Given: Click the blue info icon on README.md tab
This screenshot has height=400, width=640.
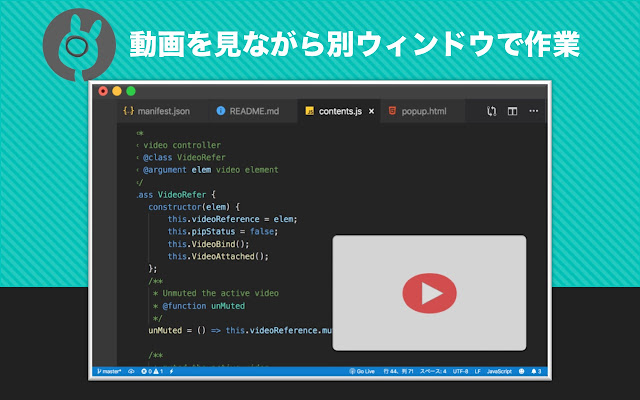Looking at the screenshot, I should [221, 111].
